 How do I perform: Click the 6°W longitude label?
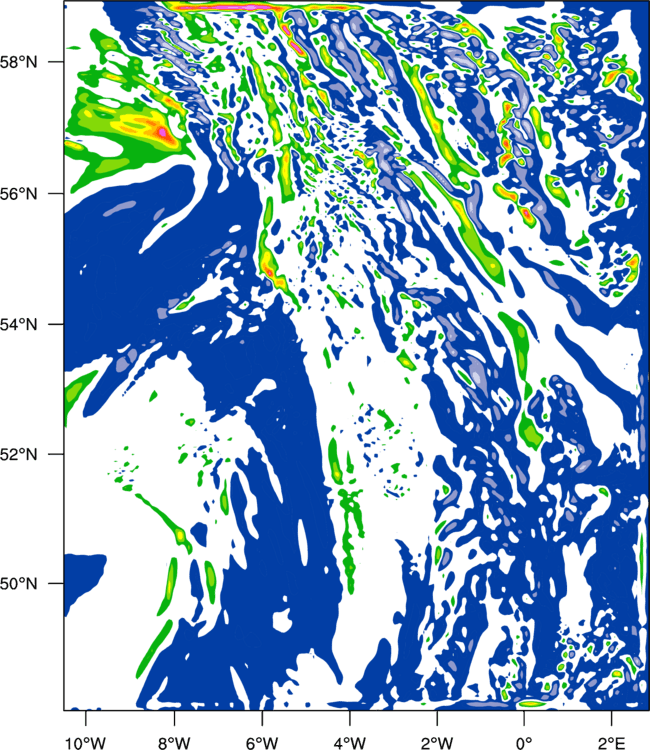click(x=262, y=743)
